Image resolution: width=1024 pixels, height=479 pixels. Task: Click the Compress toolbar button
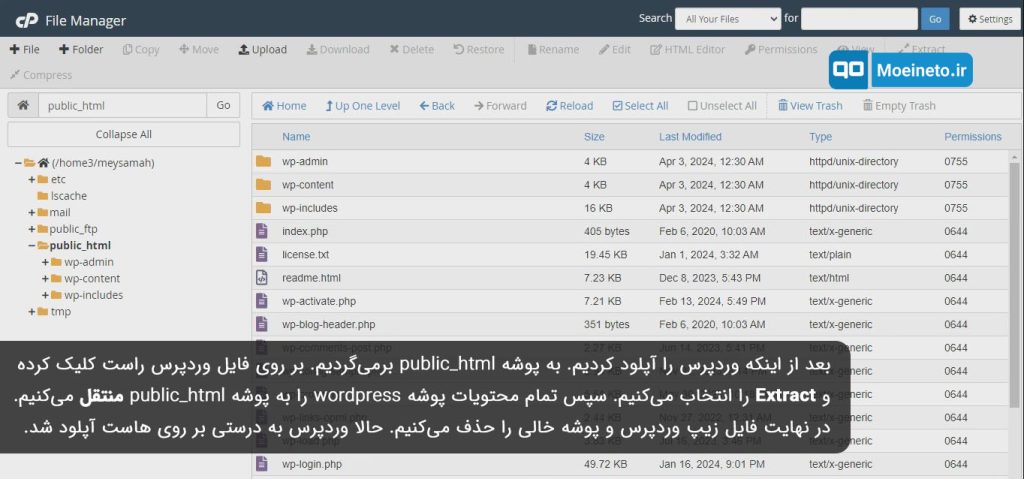(x=40, y=75)
